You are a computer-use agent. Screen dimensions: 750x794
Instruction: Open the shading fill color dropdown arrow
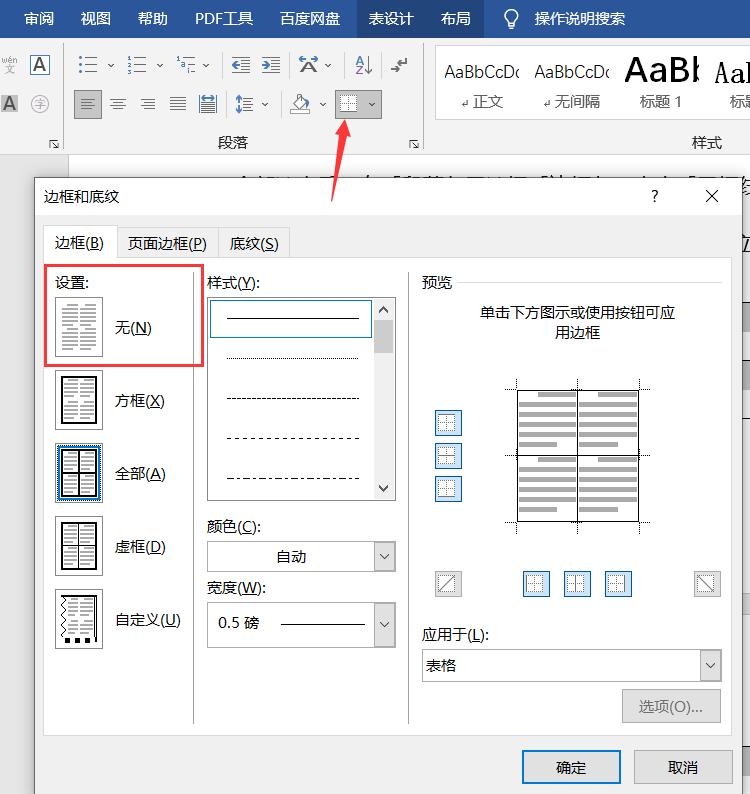(x=323, y=104)
